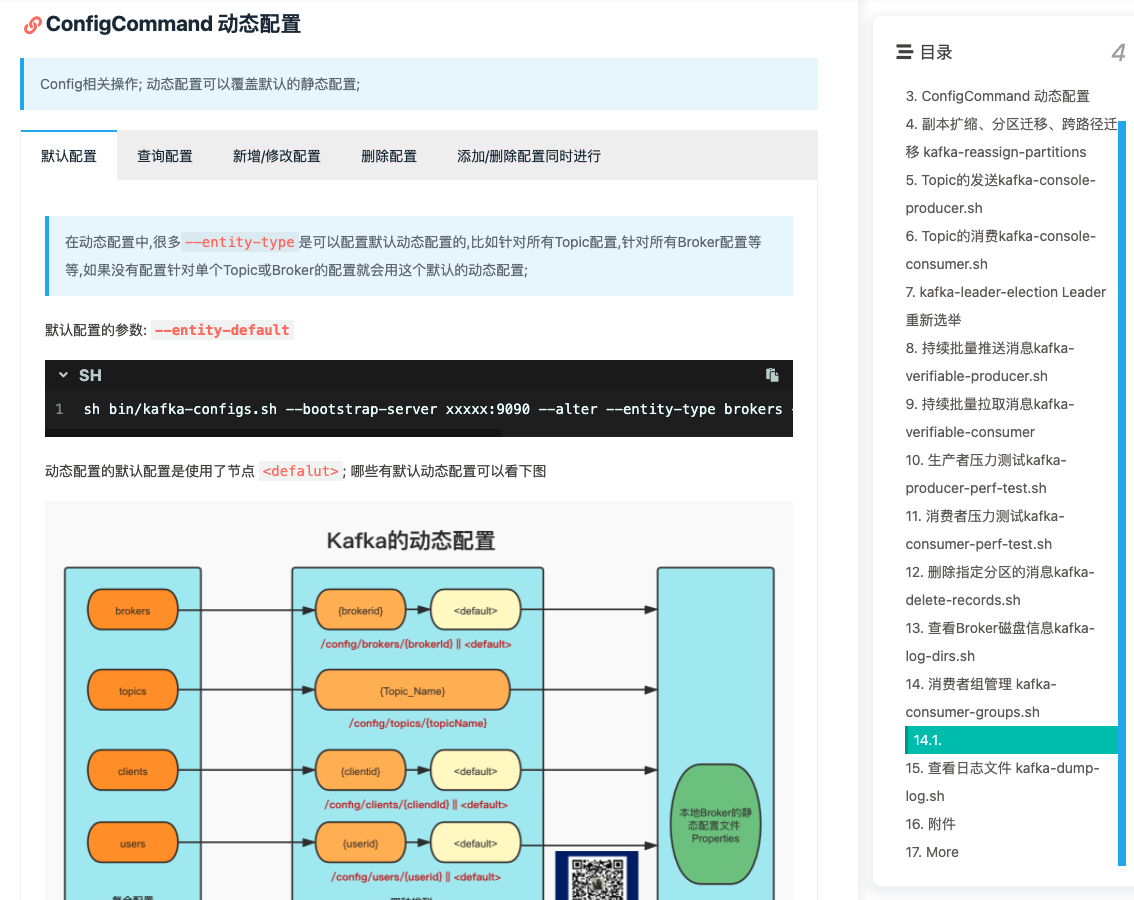This screenshot has width=1134, height=900.
Task: Go to 9. kafka-verifiable-consumer section
Action: [989, 418]
